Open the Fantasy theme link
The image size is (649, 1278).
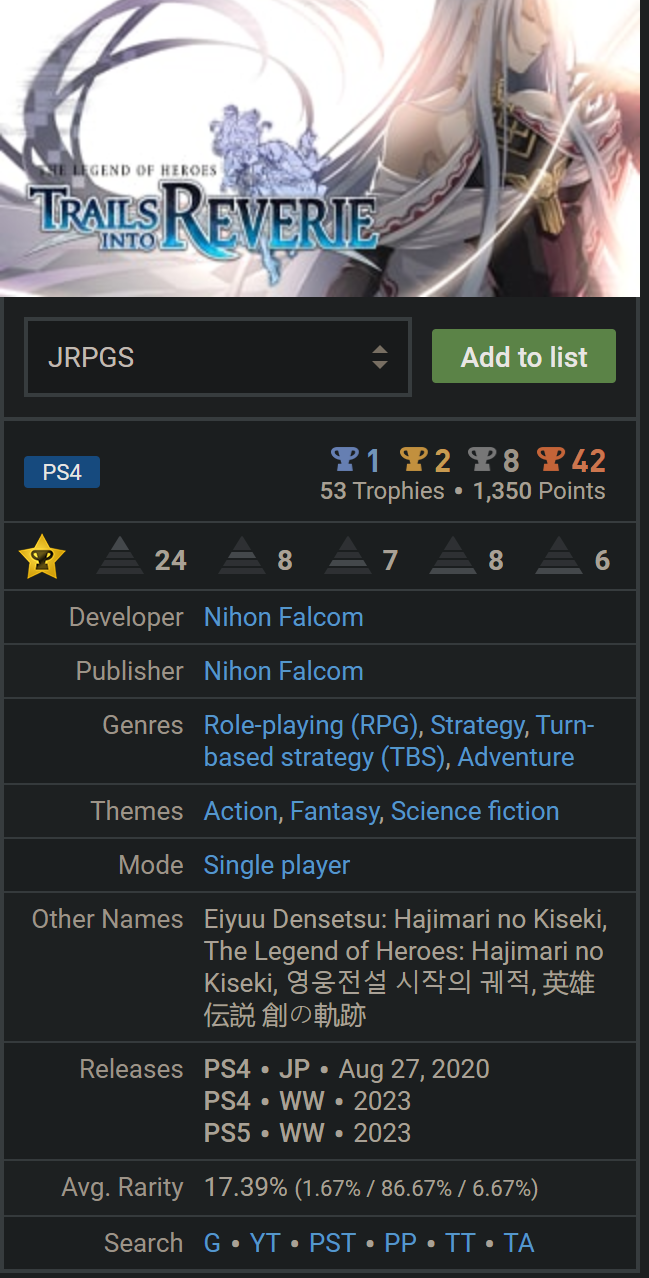tap(335, 811)
